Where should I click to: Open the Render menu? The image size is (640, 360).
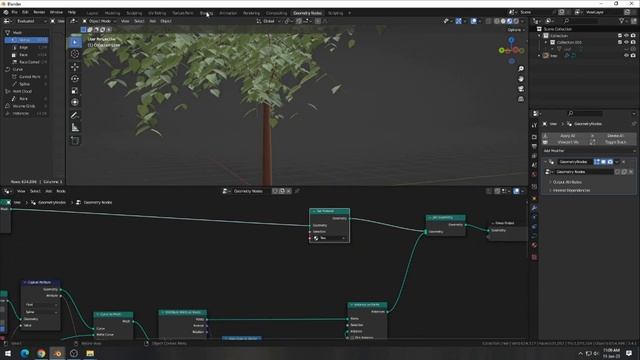(39, 13)
